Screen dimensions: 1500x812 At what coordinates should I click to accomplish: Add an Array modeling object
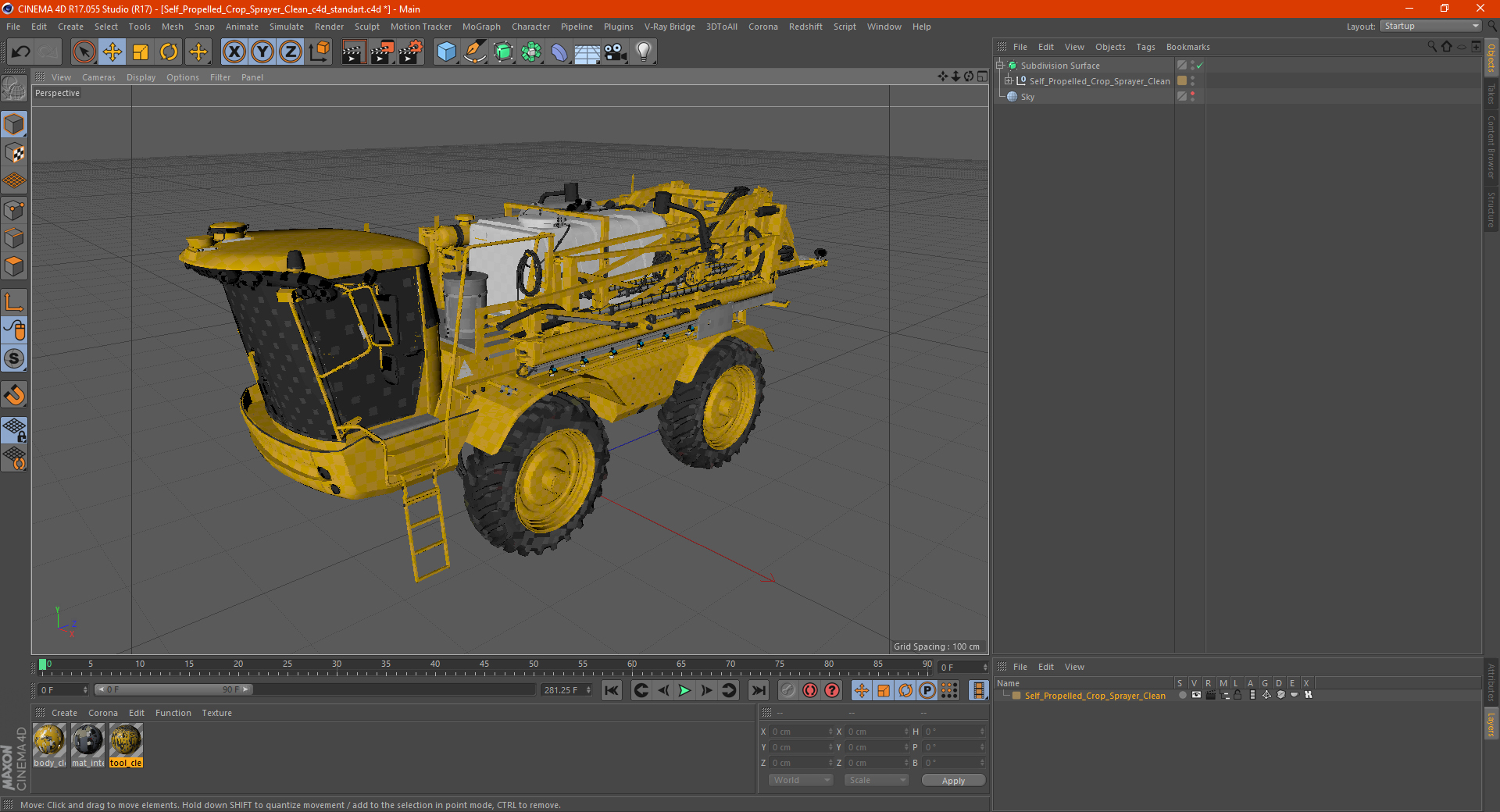(531, 52)
